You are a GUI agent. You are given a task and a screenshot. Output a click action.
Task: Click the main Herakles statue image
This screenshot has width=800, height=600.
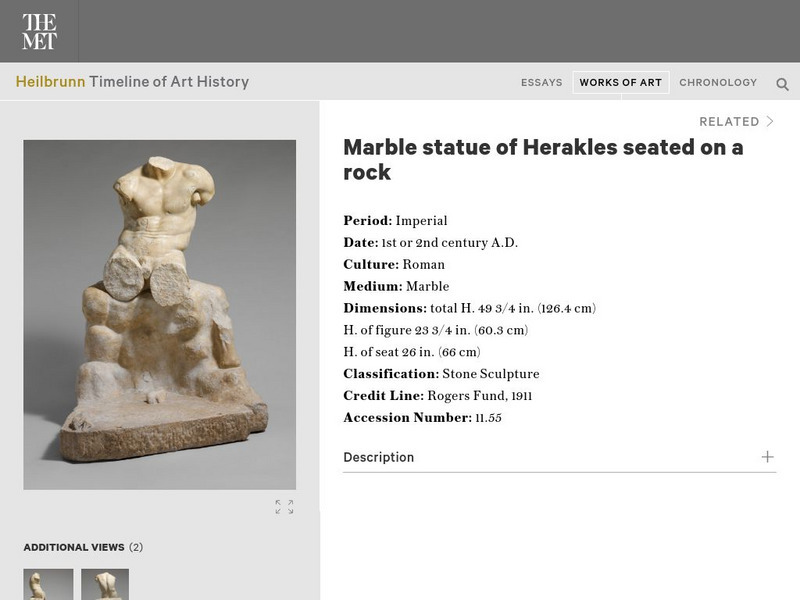160,315
